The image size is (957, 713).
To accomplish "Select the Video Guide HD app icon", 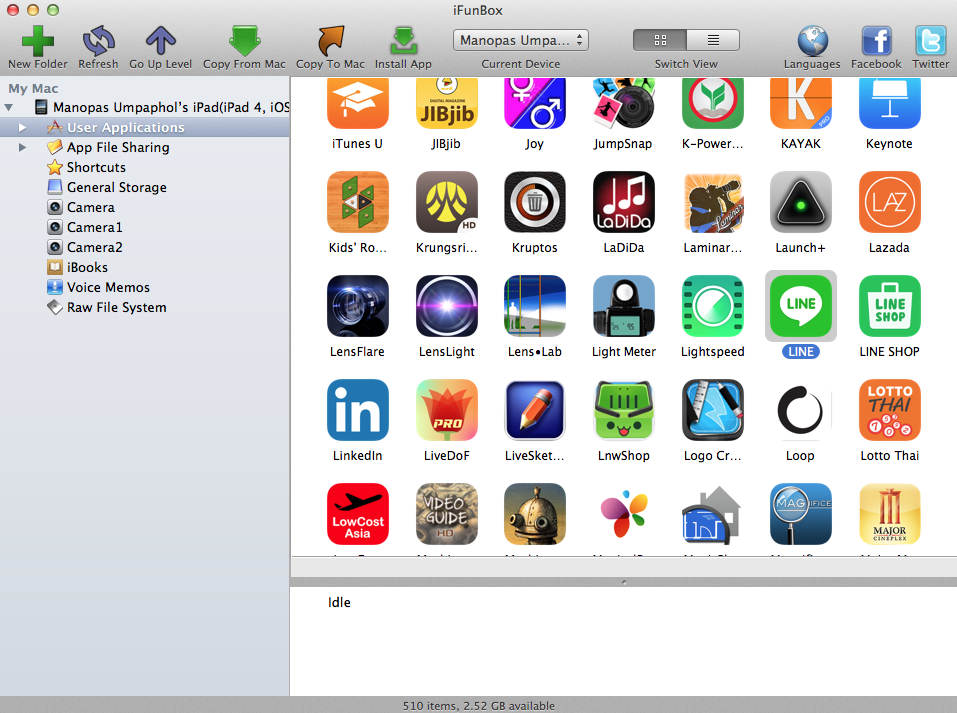I will (x=446, y=514).
